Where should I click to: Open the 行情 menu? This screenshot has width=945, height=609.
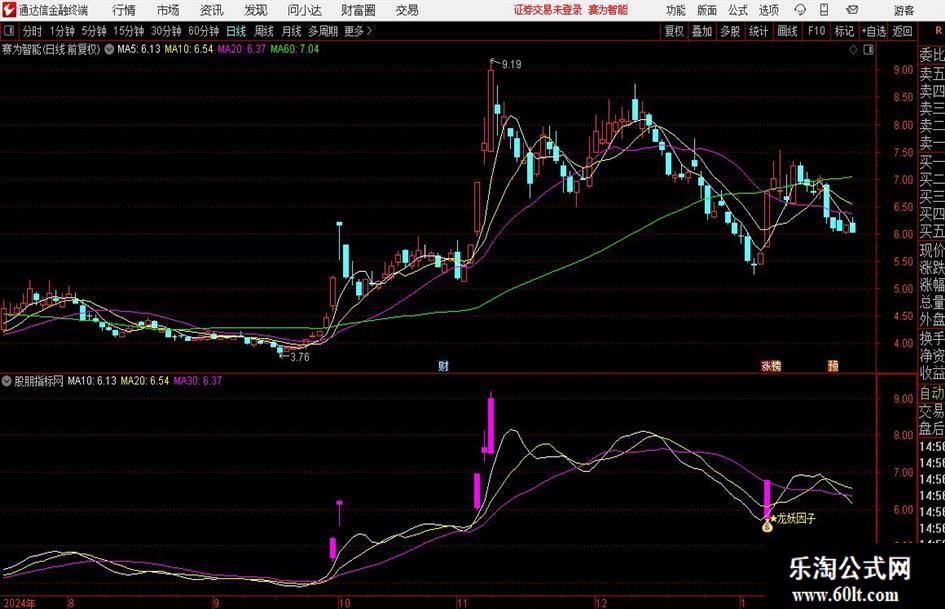click(124, 10)
